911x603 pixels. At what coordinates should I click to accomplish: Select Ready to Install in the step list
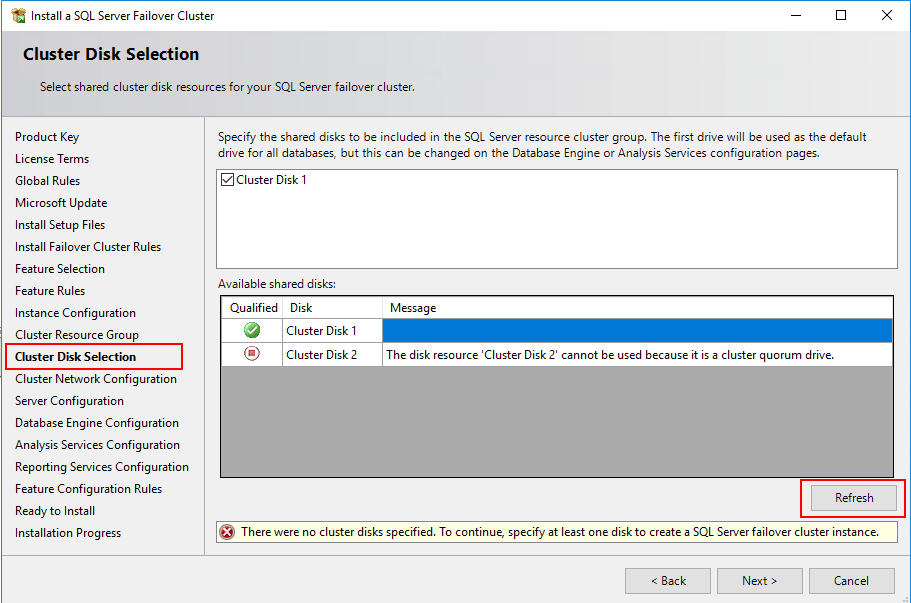click(x=55, y=511)
